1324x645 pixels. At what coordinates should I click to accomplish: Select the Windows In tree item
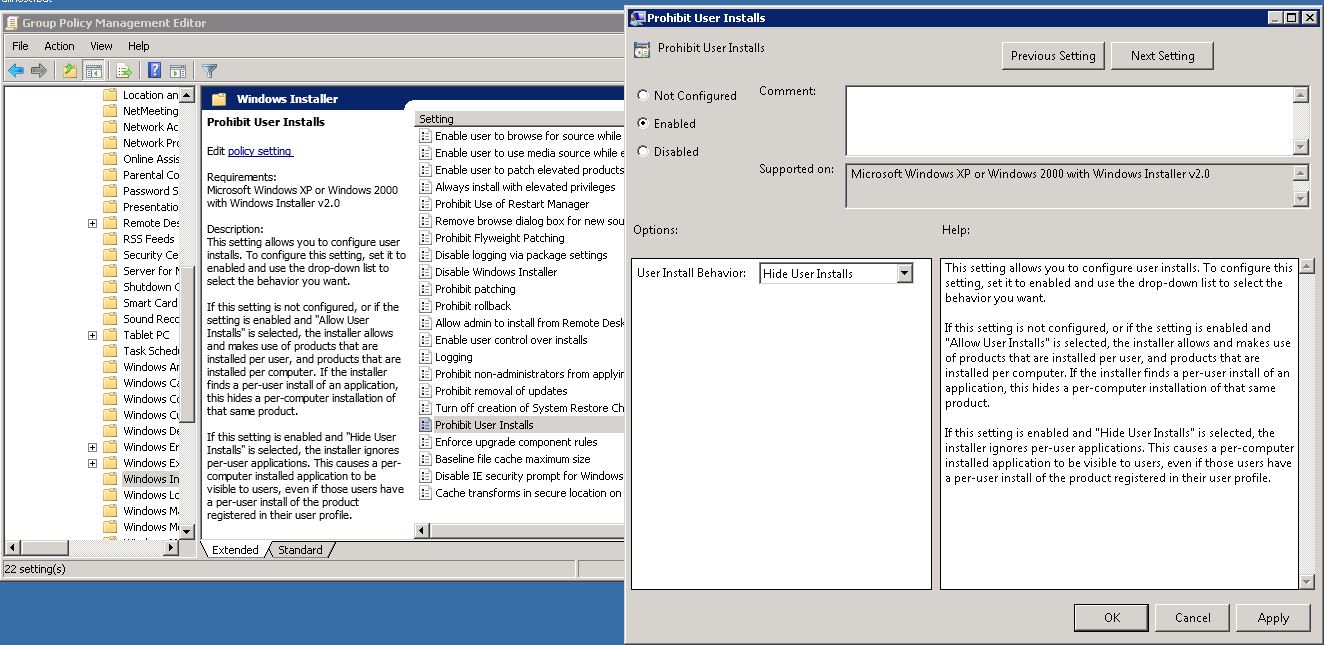tap(150, 479)
